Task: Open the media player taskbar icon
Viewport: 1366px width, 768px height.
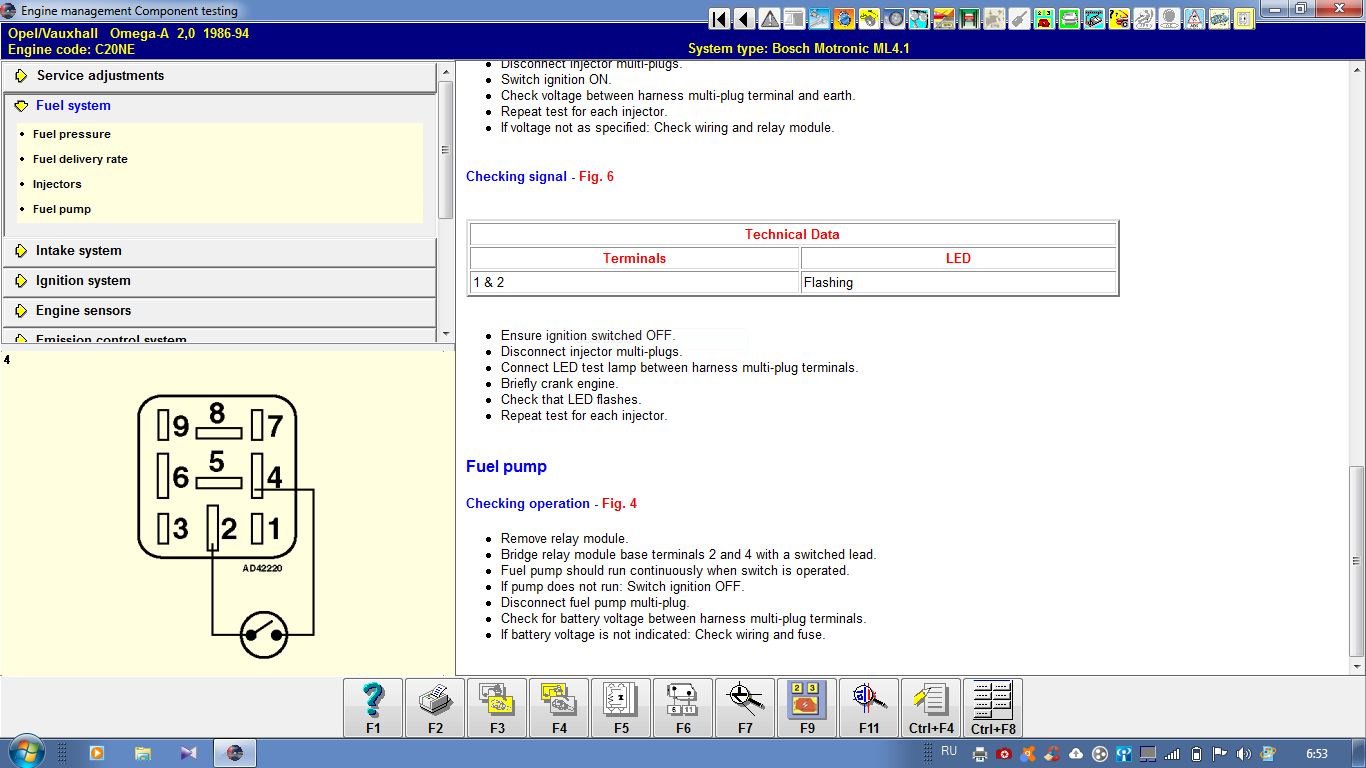Action: (x=97, y=753)
